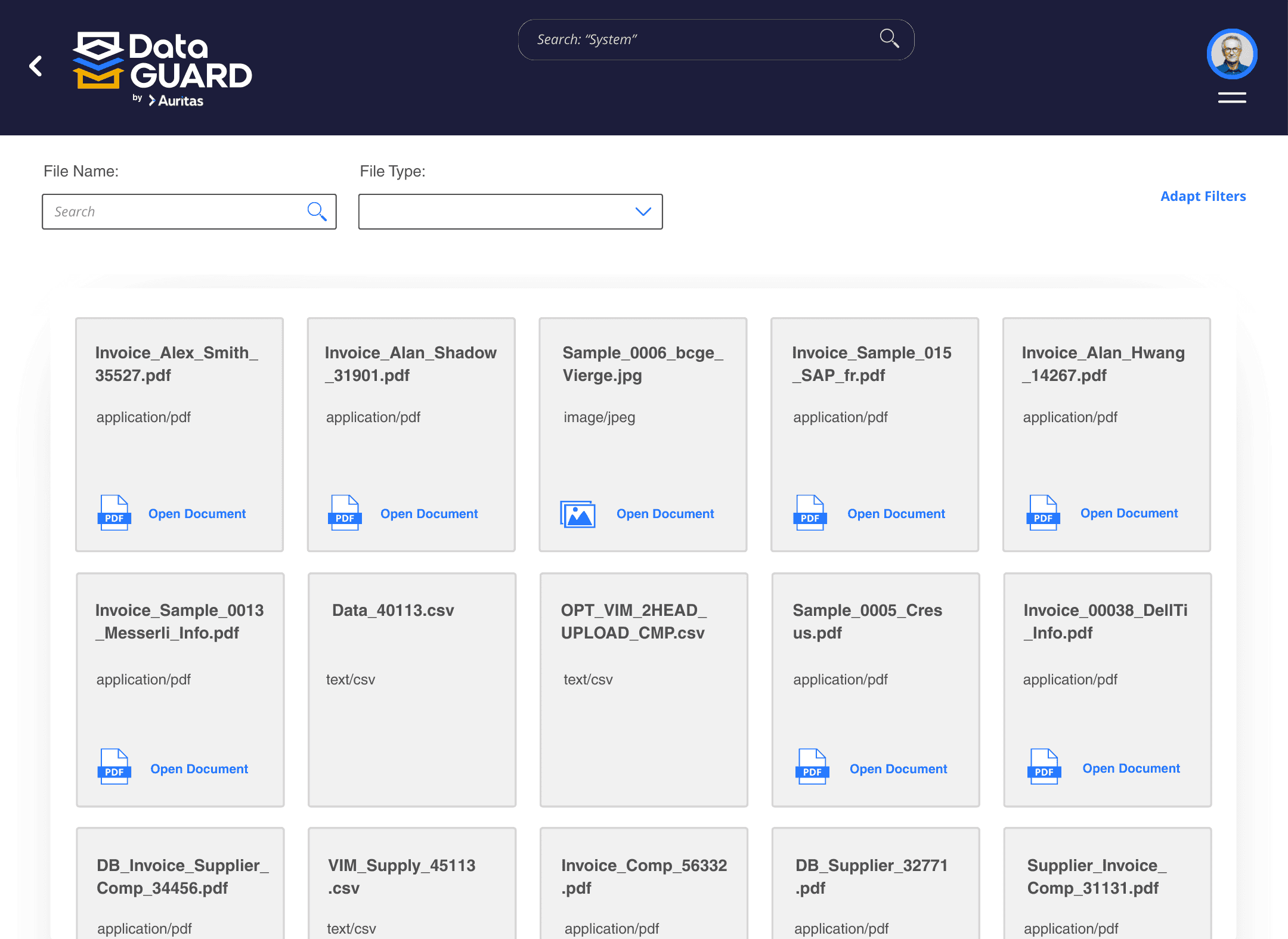Viewport: 1288px width, 939px height.
Task: Click the PDF icon on Invoice_Sample_0013_Messerli card
Action: [x=113, y=768]
